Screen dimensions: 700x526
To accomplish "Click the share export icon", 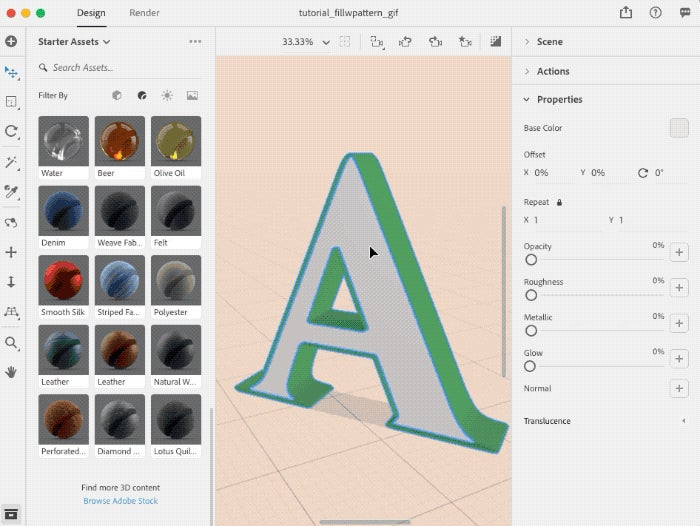I will click(626, 13).
